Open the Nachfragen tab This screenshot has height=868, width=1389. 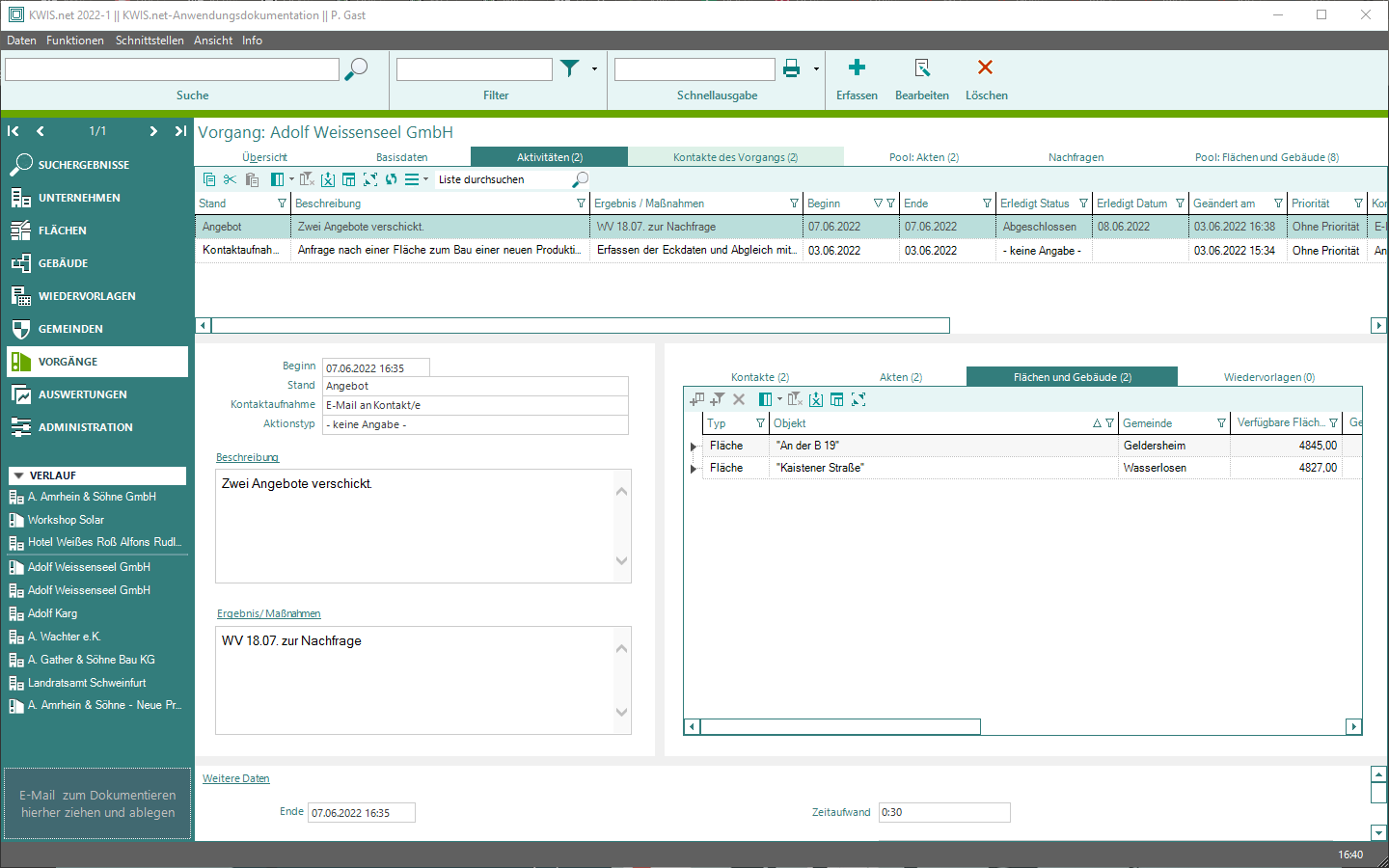pyautogui.click(x=1076, y=157)
